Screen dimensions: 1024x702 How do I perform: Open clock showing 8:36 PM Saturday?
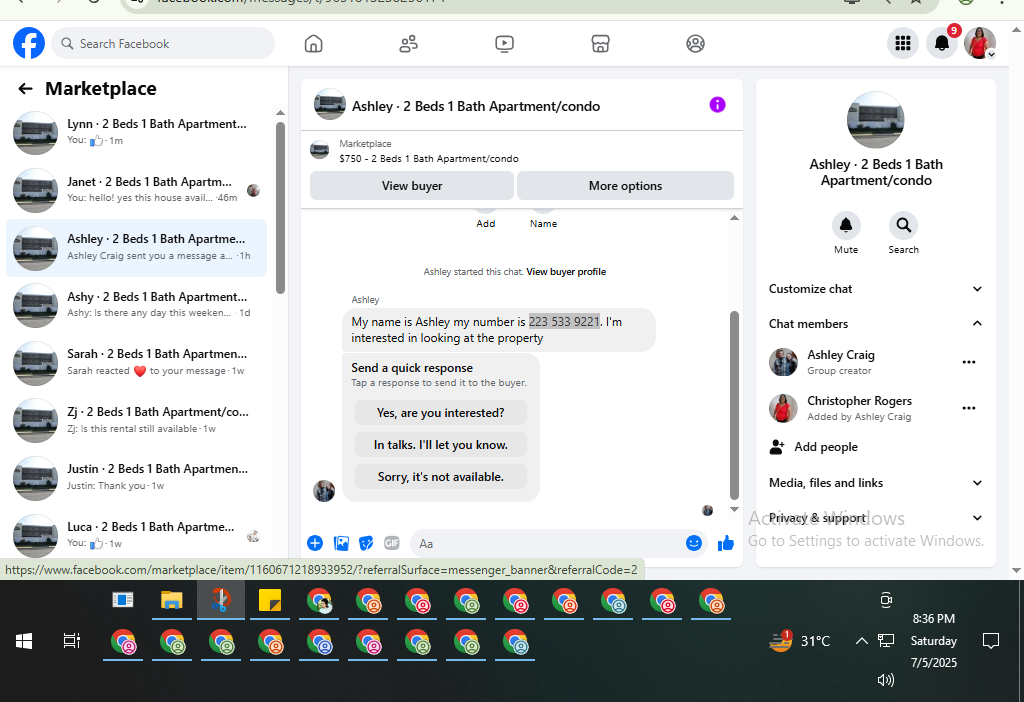click(x=934, y=641)
